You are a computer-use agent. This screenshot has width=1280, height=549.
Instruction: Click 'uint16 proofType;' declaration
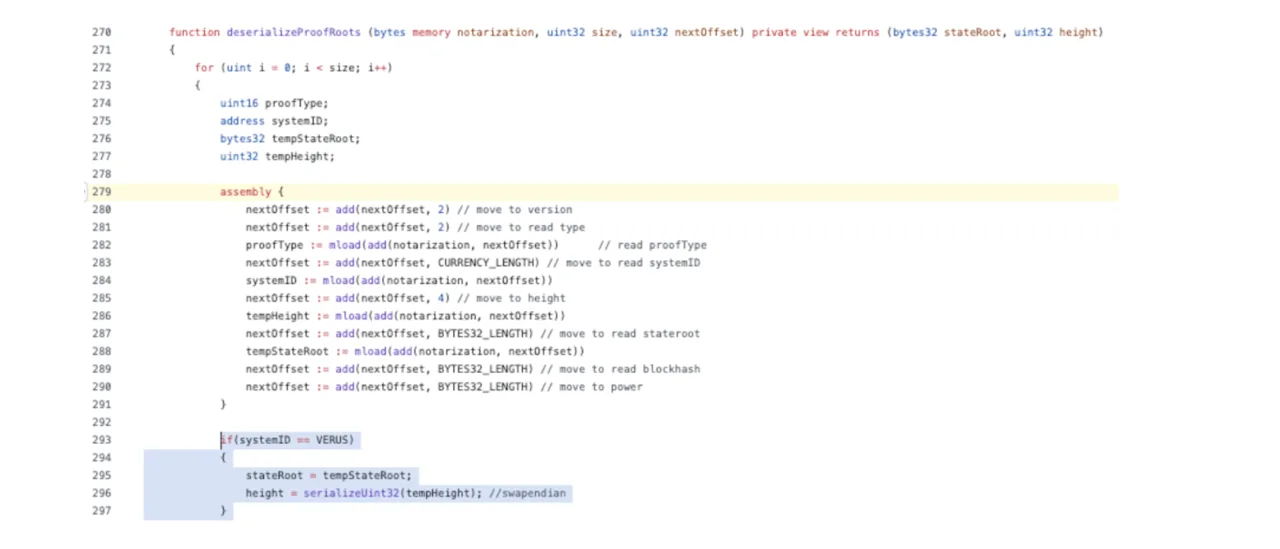pyautogui.click(x=274, y=103)
